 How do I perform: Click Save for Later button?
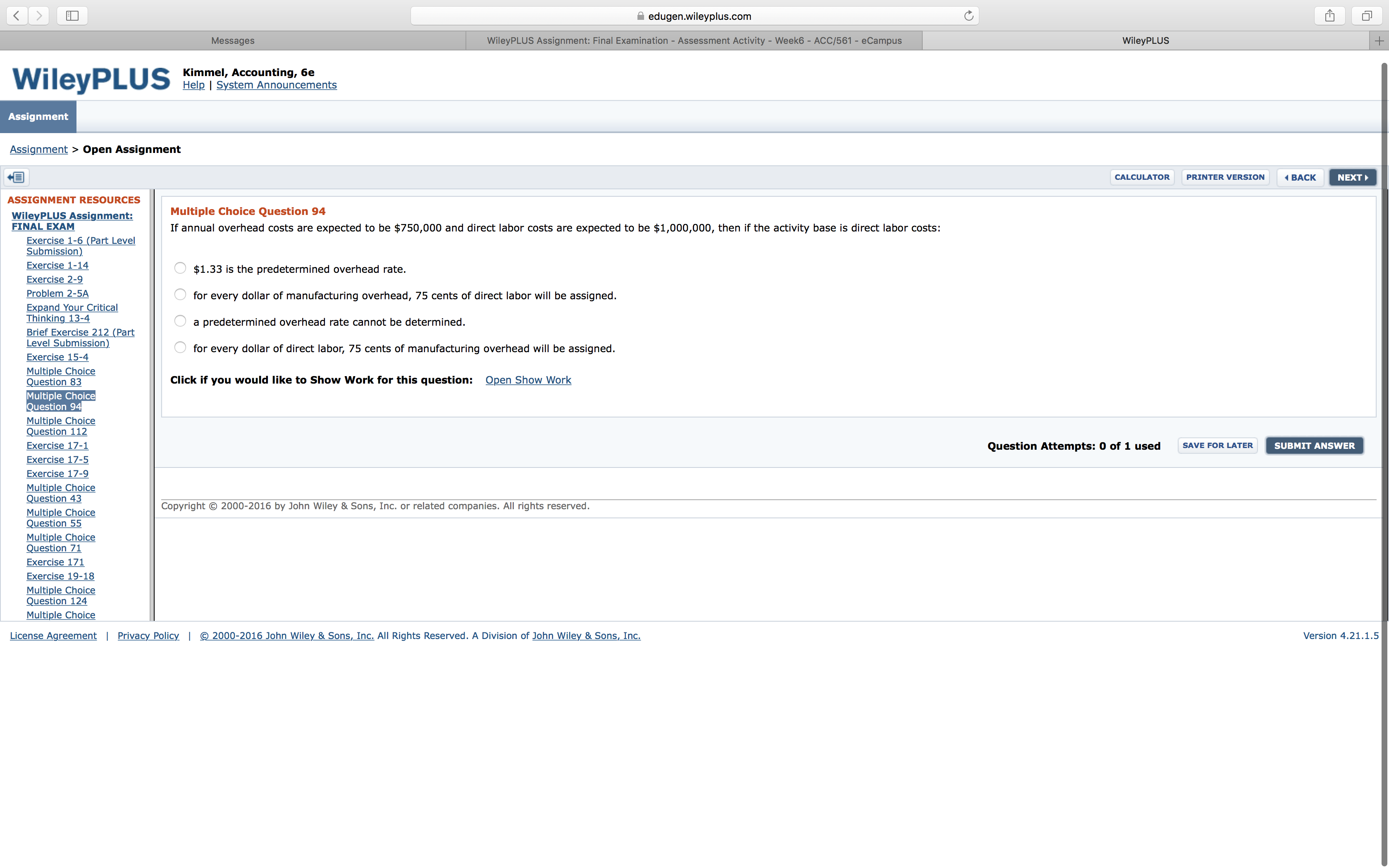pyautogui.click(x=1217, y=446)
